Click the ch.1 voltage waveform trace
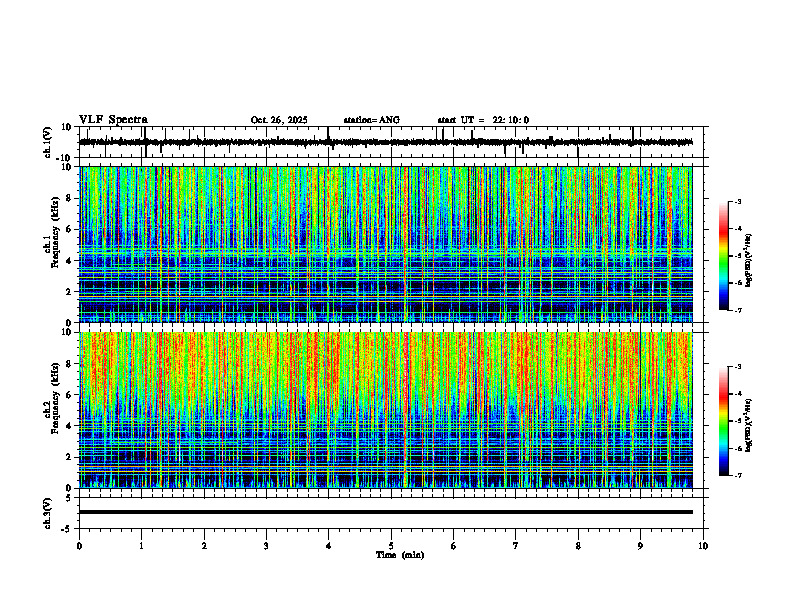 385,142
